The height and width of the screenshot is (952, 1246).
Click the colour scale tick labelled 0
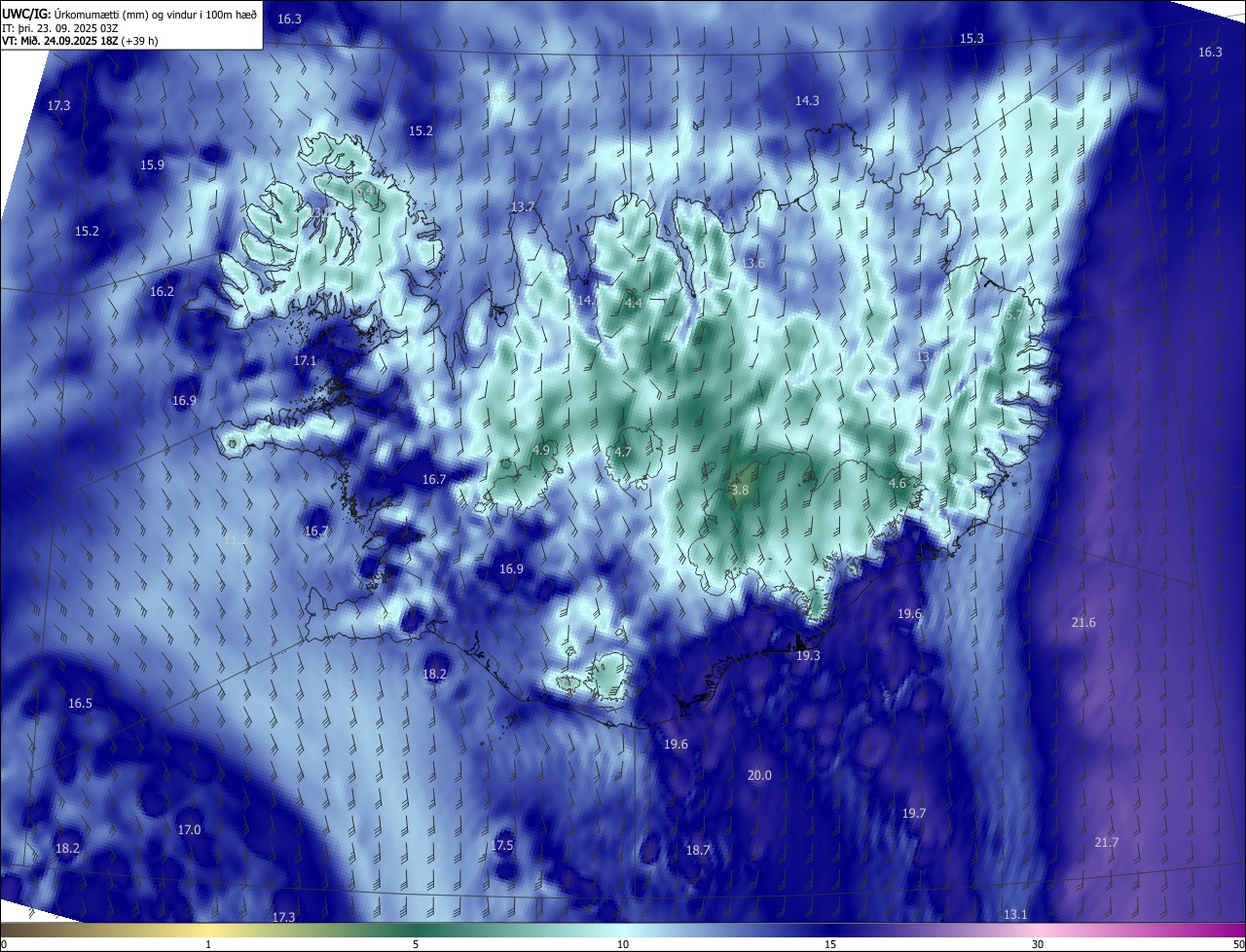pyautogui.click(x=4, y=944)
